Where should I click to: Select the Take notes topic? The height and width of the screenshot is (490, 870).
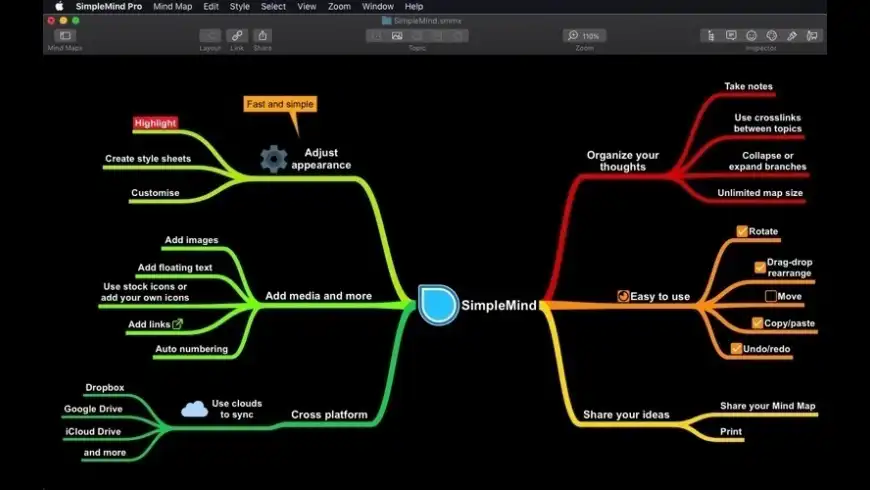point(748,86)
